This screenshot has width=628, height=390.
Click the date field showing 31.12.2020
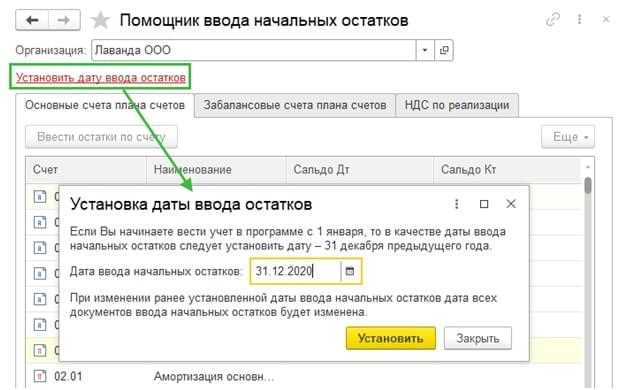pyautogui.click(x=296, y=271)
